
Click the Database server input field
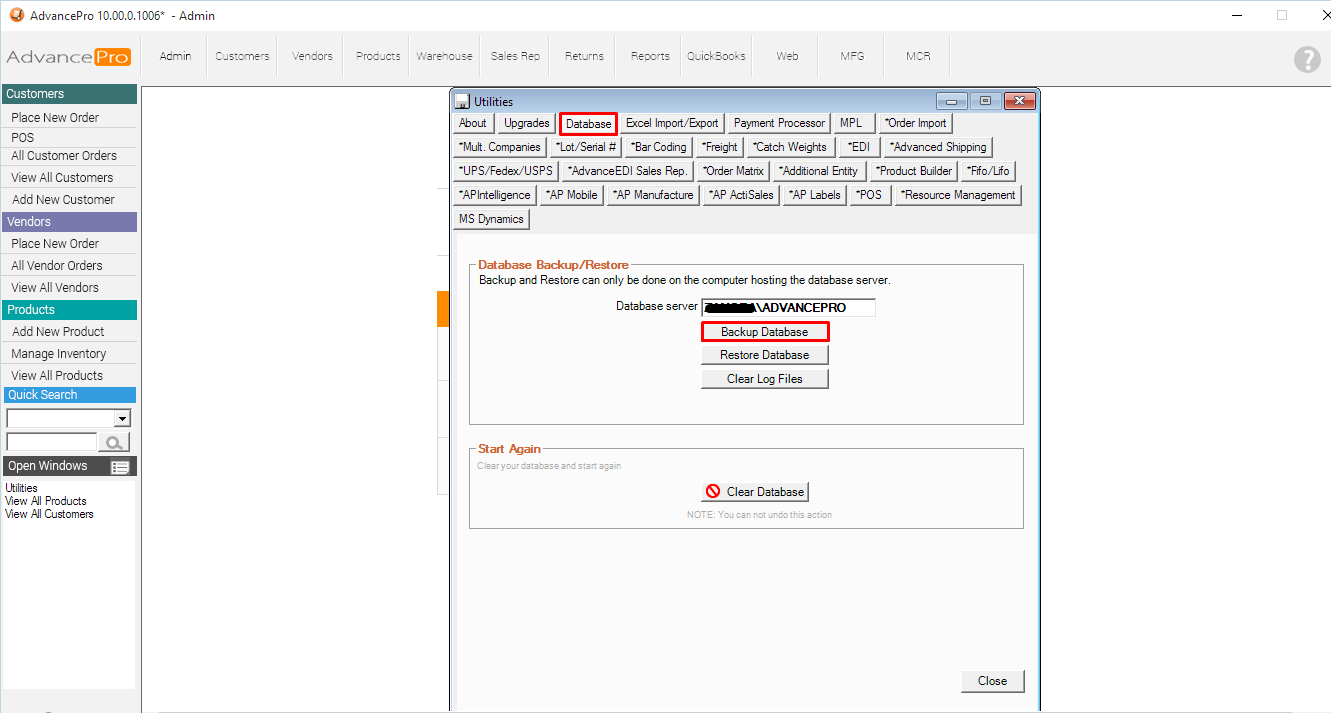coord(788,307)
